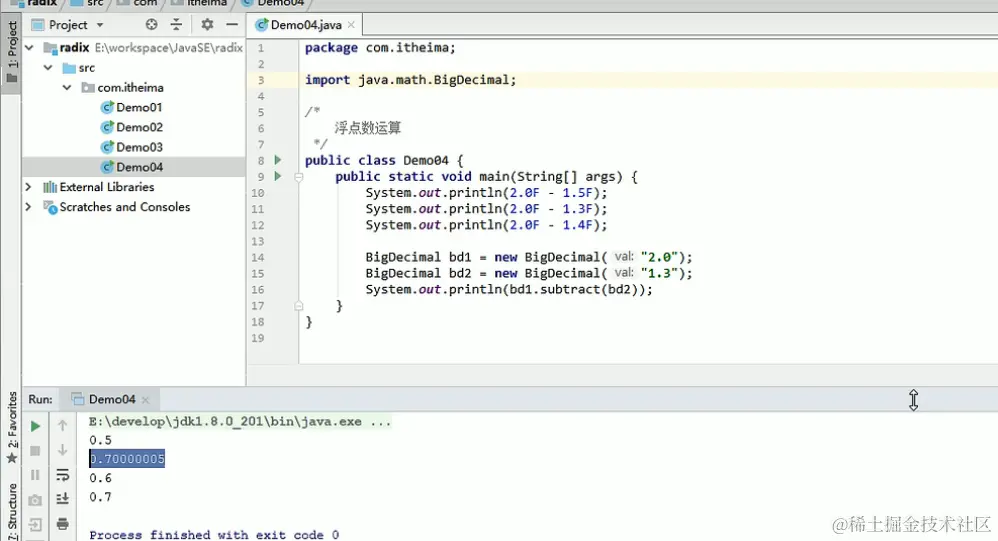Click fold end marker on line 17
Image resolution: width=998 pixels, height=541 pixels.
pyautogui.click(x=299, y=306)
